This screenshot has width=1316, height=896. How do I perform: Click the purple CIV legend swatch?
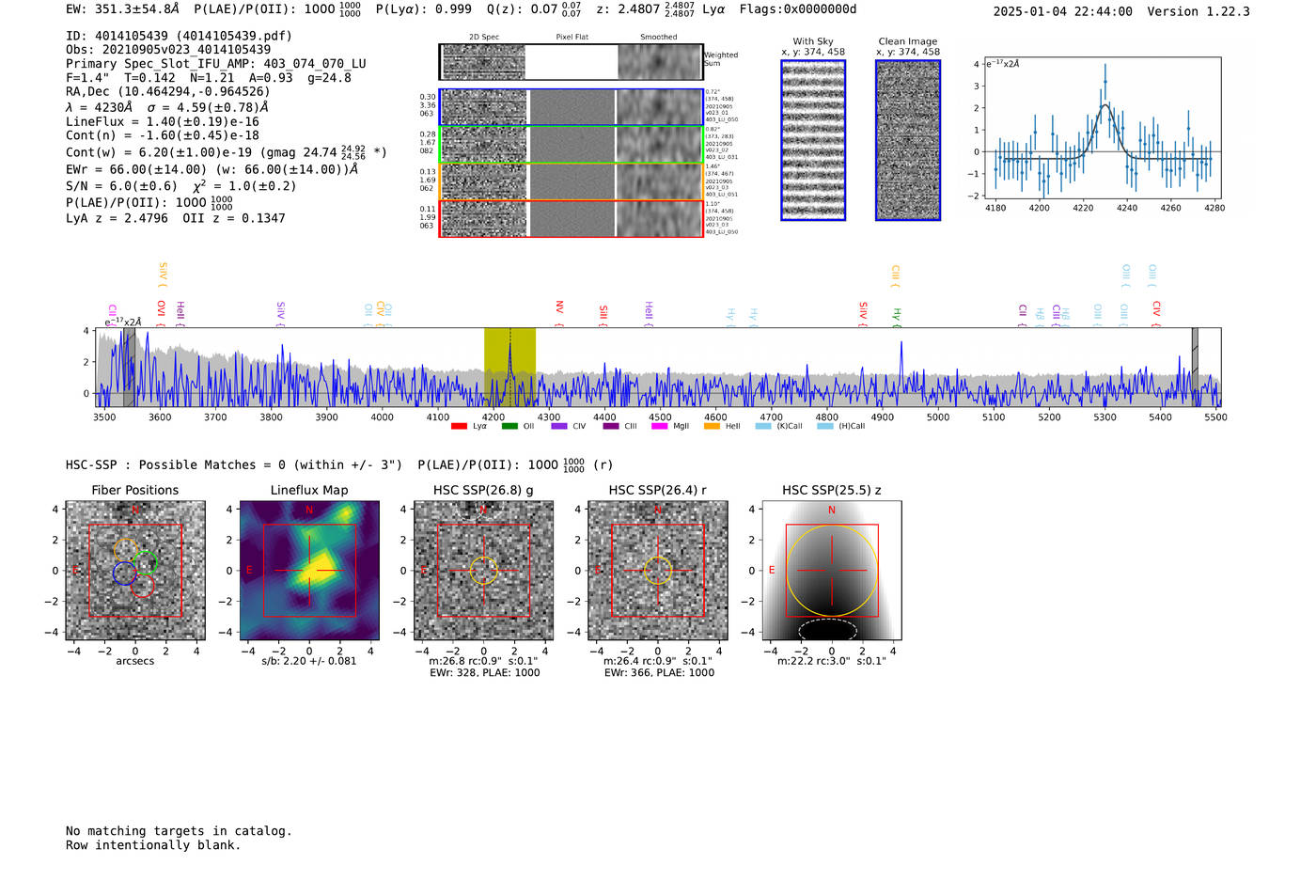(x=559, y=427)
